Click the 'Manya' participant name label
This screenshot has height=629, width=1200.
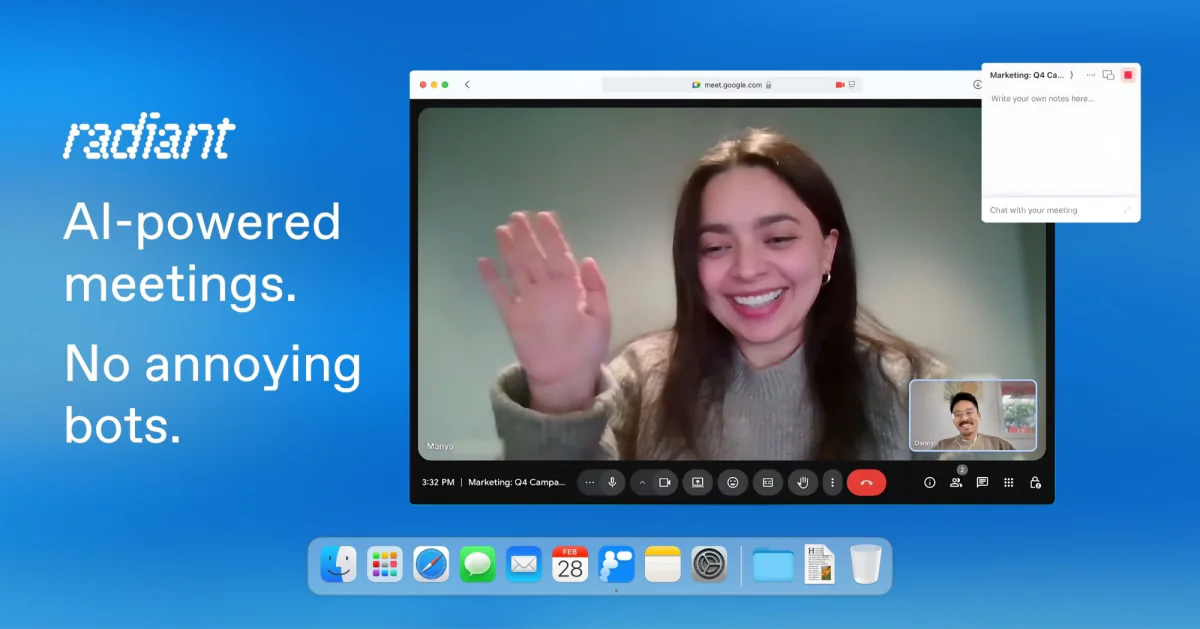click(x=440, y=446)
